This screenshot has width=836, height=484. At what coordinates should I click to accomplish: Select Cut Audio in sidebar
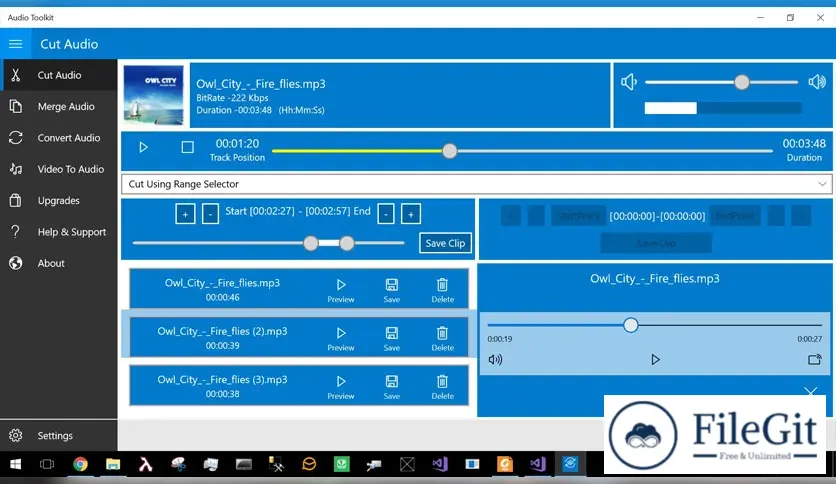pyautogui.click(x=59, y=75)
